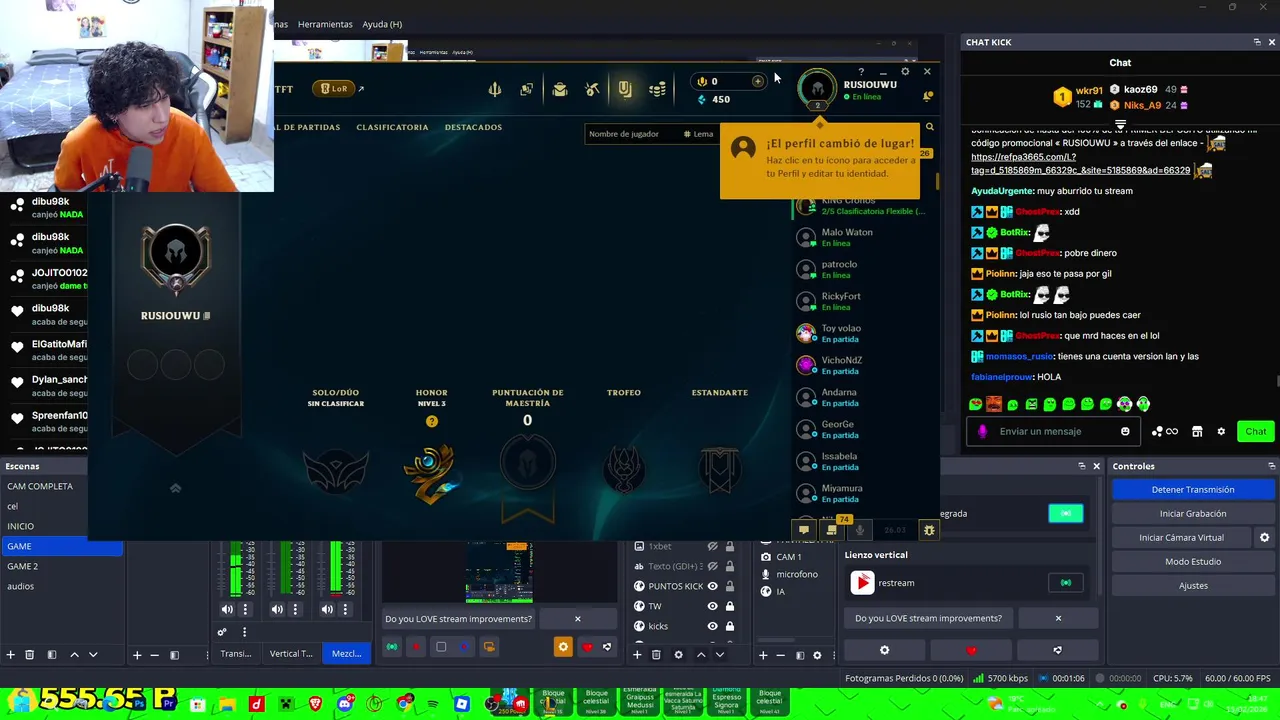Open source properties gear under sources list
1280x720 pixels.
pyautogui.click(x=678, y=654)
